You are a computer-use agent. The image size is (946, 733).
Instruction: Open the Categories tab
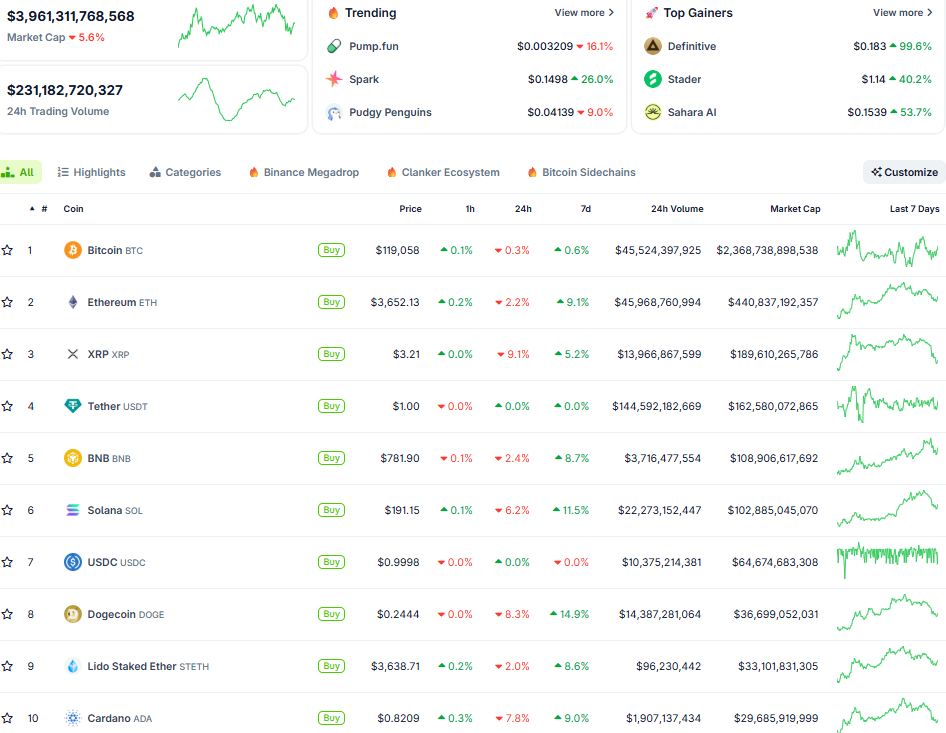[185, 173]
